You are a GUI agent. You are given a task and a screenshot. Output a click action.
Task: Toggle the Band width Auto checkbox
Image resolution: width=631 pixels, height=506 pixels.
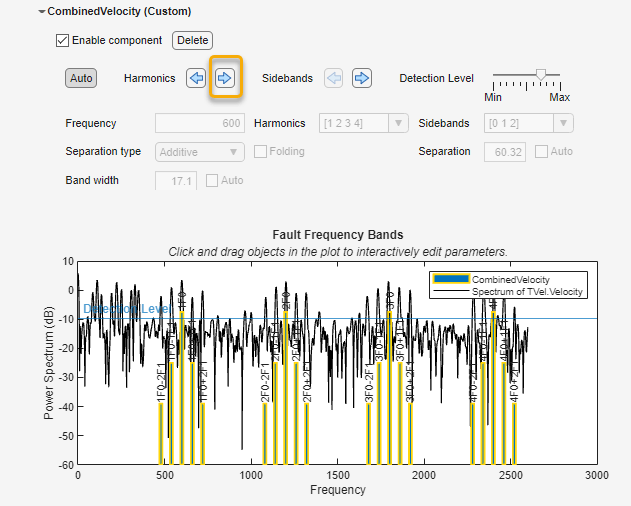[x=212, y=181]
